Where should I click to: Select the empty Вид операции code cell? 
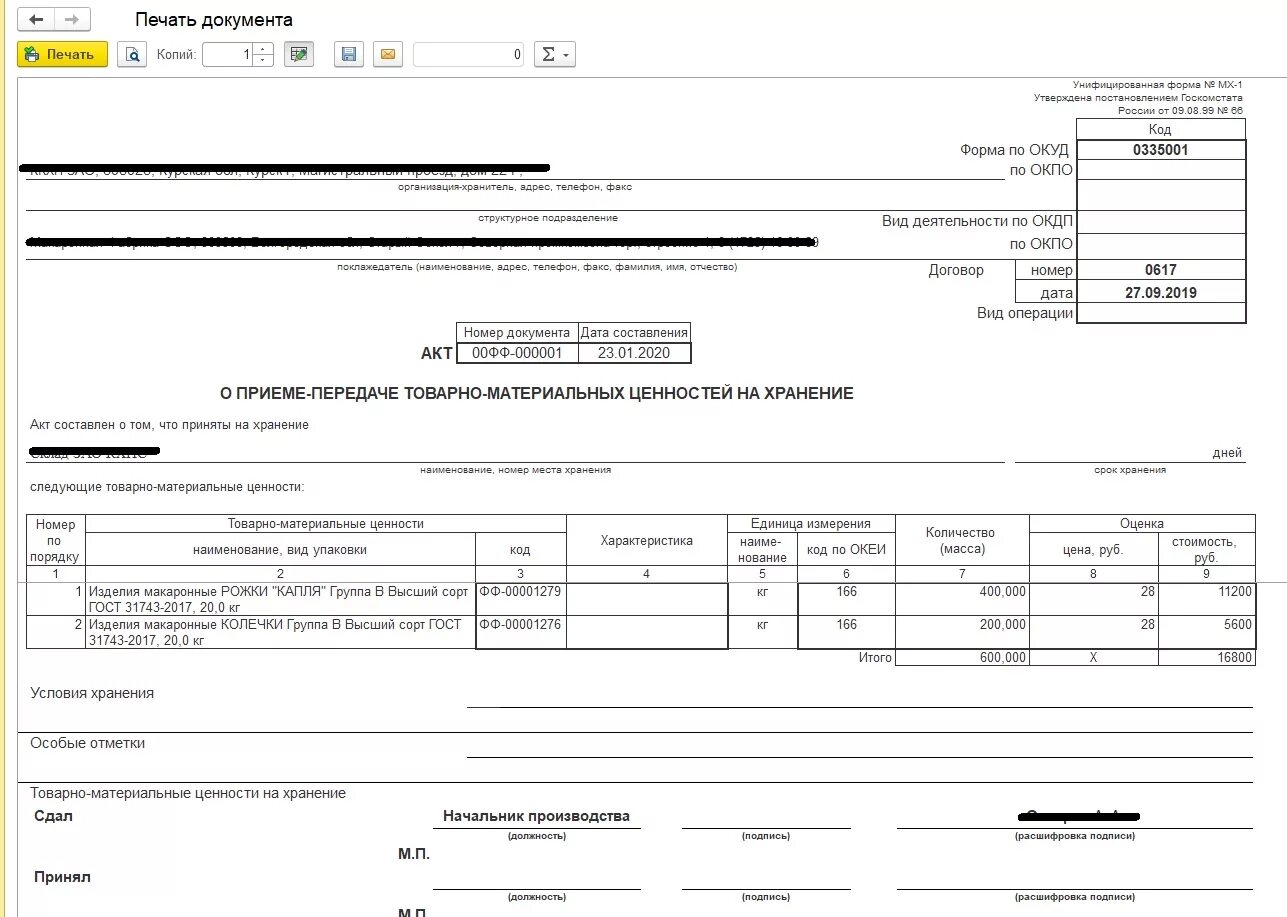pyautogui.click(x=1161, y=313)
